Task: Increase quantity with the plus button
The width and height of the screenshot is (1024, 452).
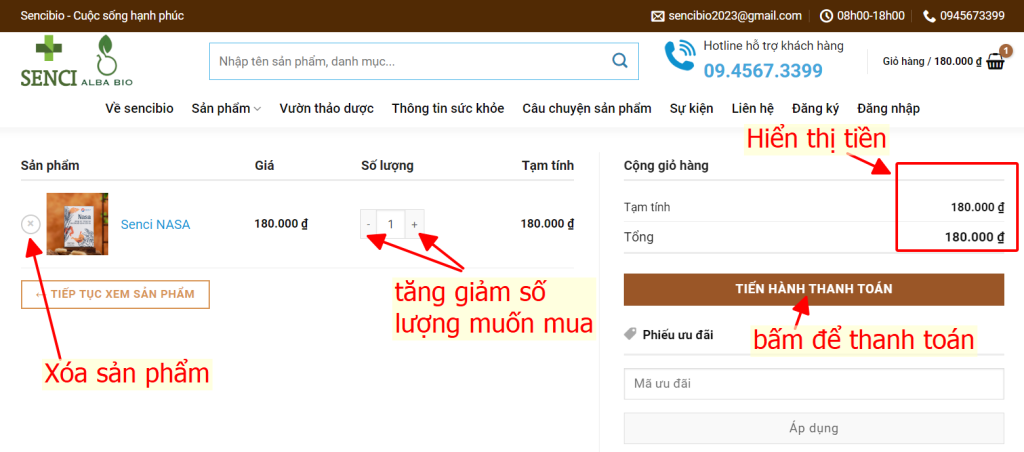Action: tap(414, 224)
